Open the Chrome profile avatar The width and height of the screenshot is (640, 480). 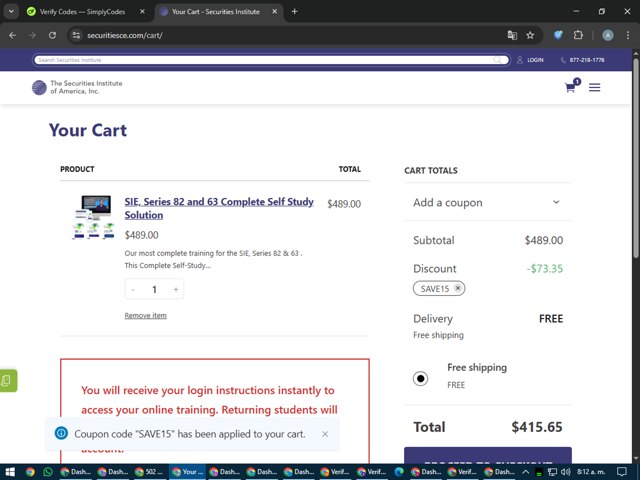pyautogui.click(x=608, y=36)
